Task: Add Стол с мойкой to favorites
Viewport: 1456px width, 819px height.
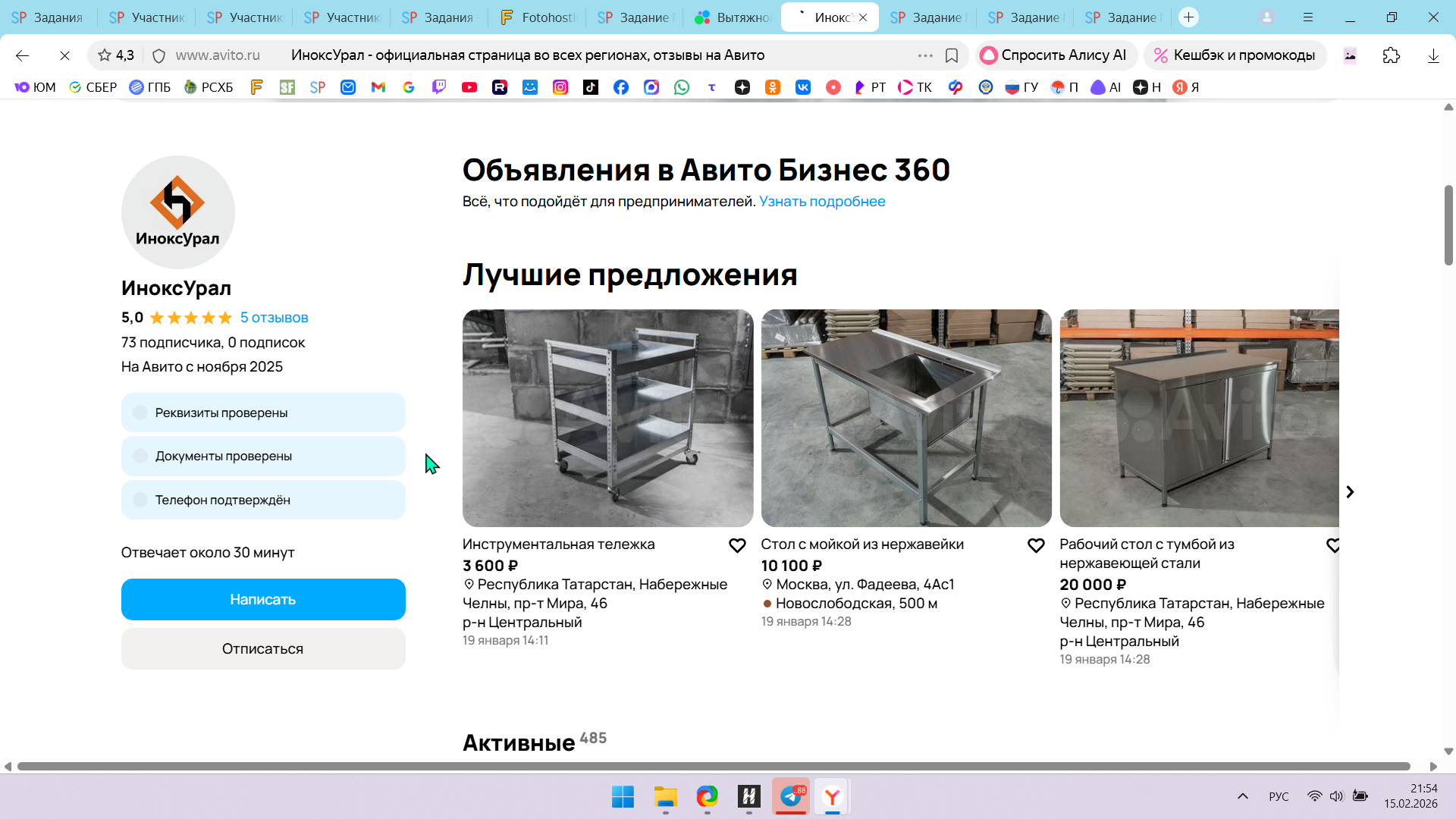Action: click(1036, 545)
